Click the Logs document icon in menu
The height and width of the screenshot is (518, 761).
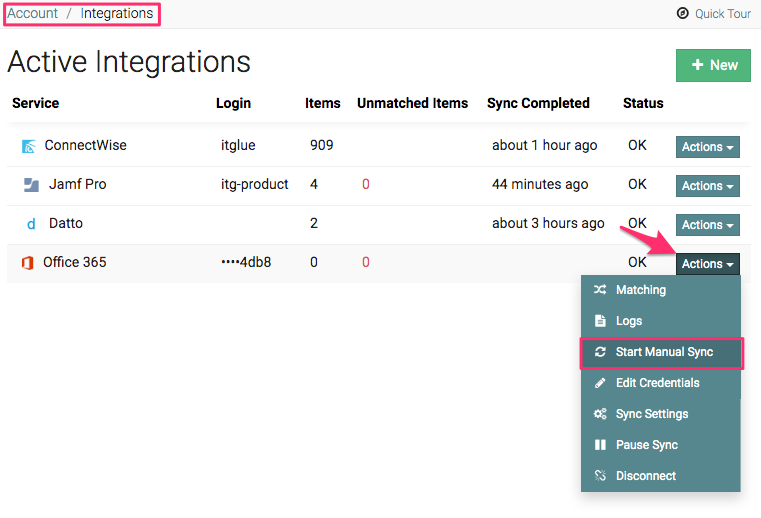pyautogui.click(x=600, y=321)
